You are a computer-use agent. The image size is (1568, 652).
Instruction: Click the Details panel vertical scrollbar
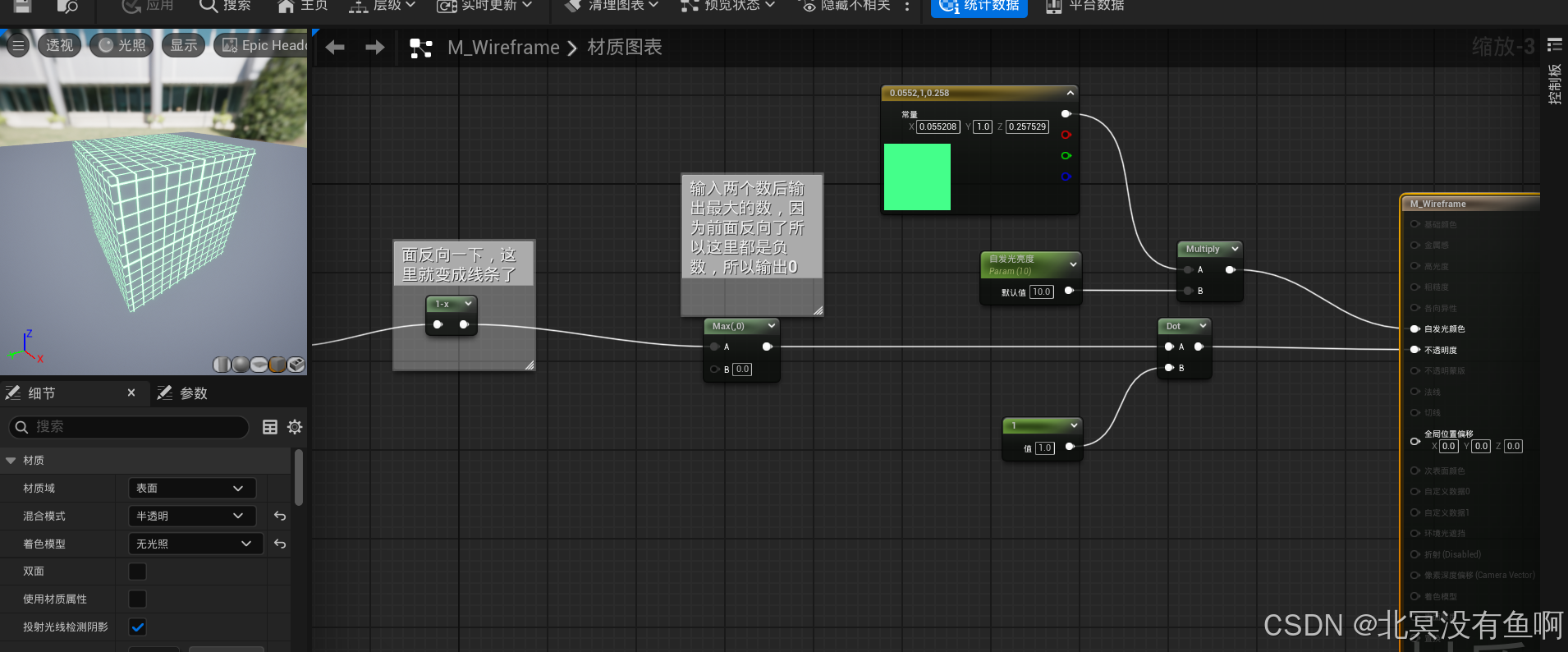tap(299, 476)
